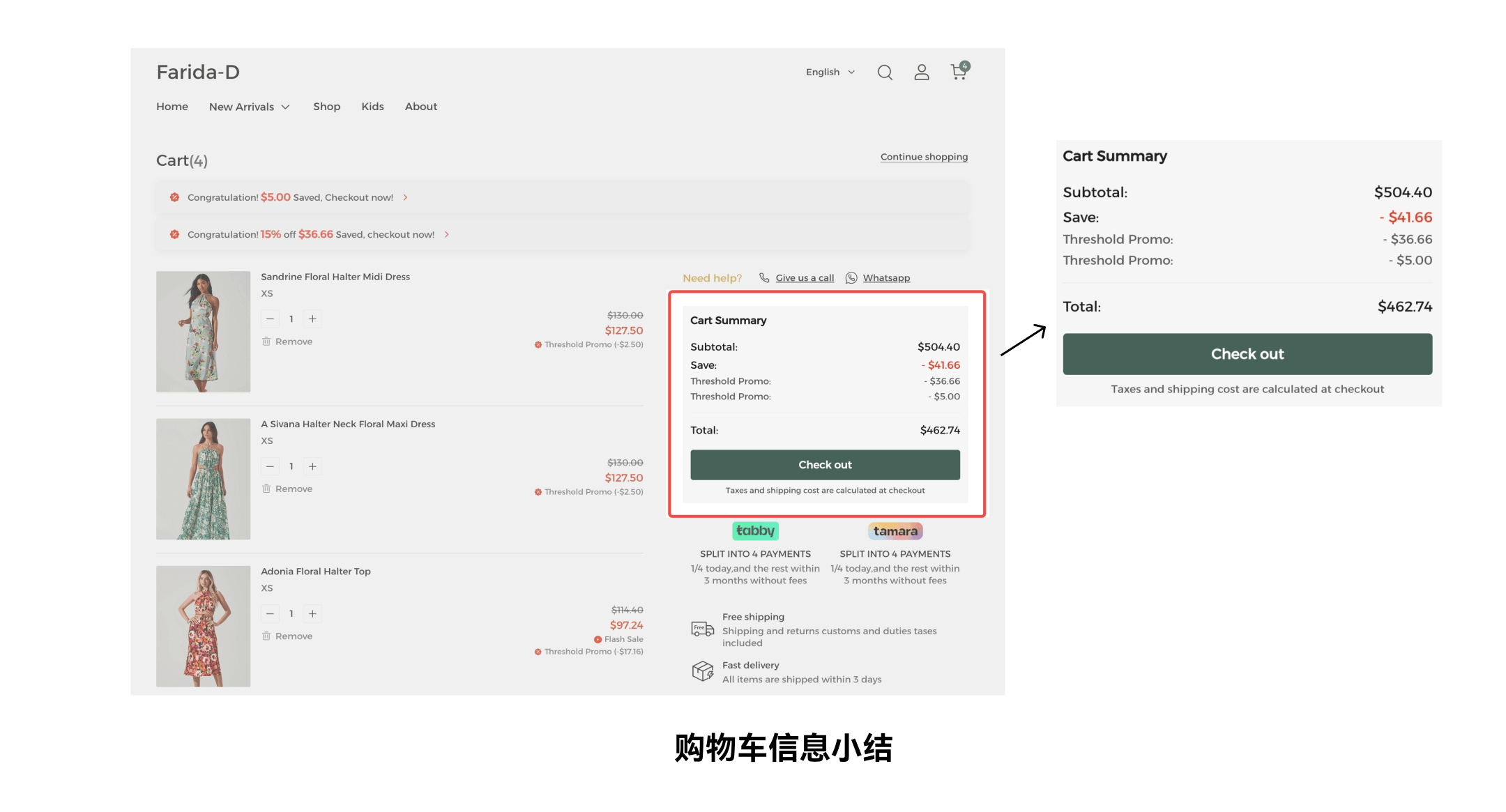Increase quantity of Sandrine Floral dress
This screenshot has height=812, width=1506.
[x=312, y=318]
